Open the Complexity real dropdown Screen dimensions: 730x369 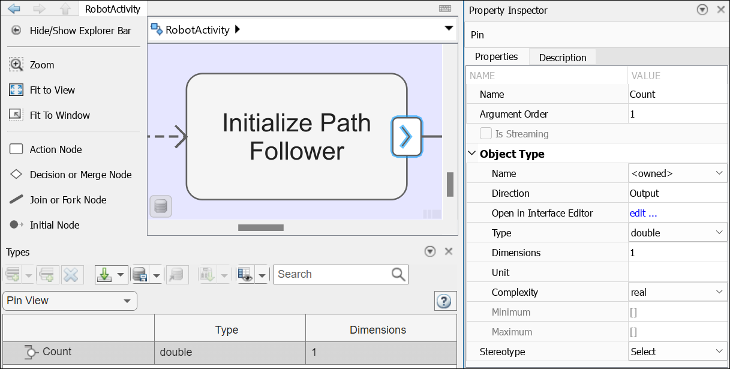click(x=719, y=292)
